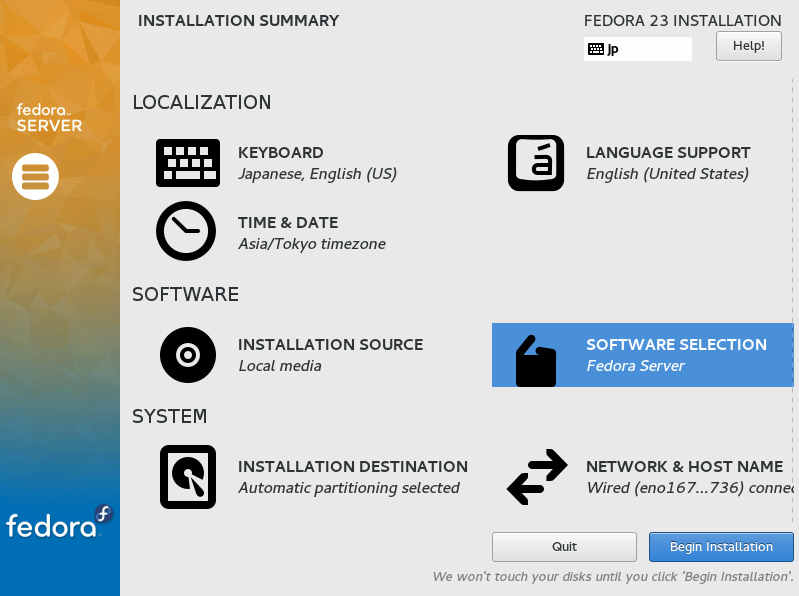Click the Fedora Server stacked-disks logo

click(x=35, y=176)
